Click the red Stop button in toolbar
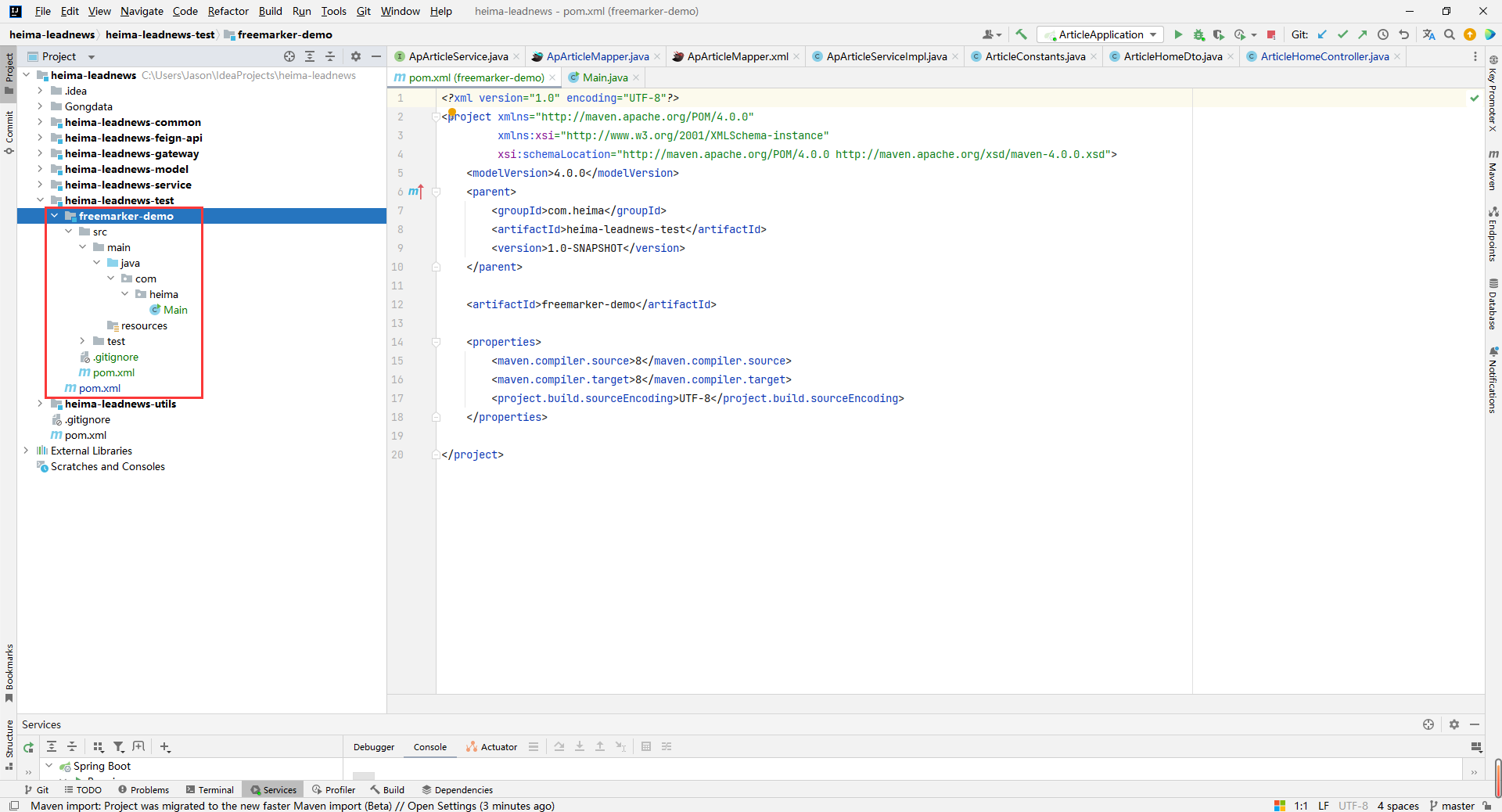1502x812 pixels. tap(1271, 34)
